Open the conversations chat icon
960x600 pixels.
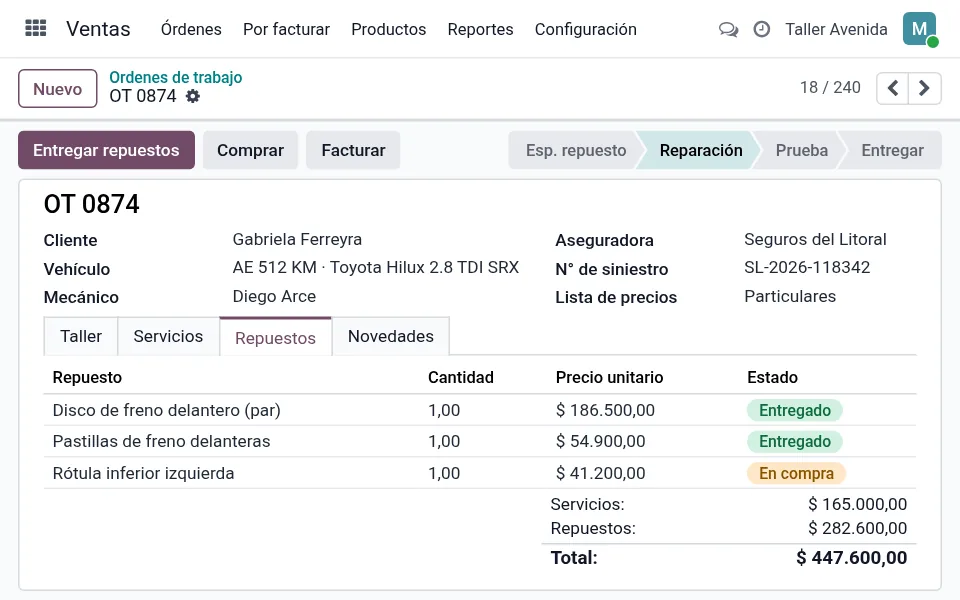pyautogui.click(x=728, y=29)
